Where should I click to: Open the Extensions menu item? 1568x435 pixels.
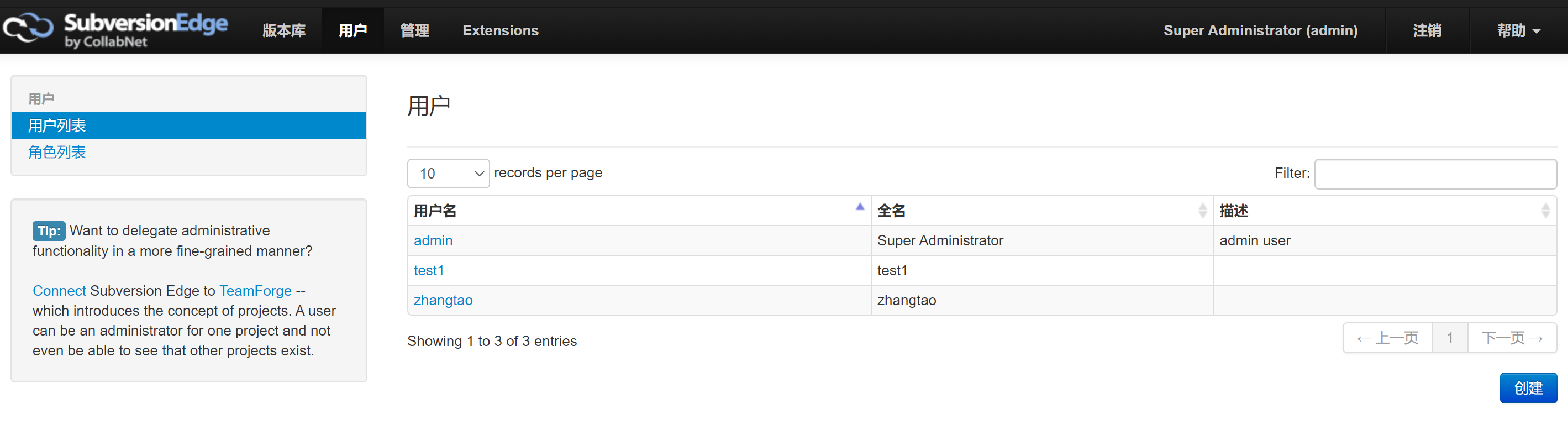click(x=501, y=30)
